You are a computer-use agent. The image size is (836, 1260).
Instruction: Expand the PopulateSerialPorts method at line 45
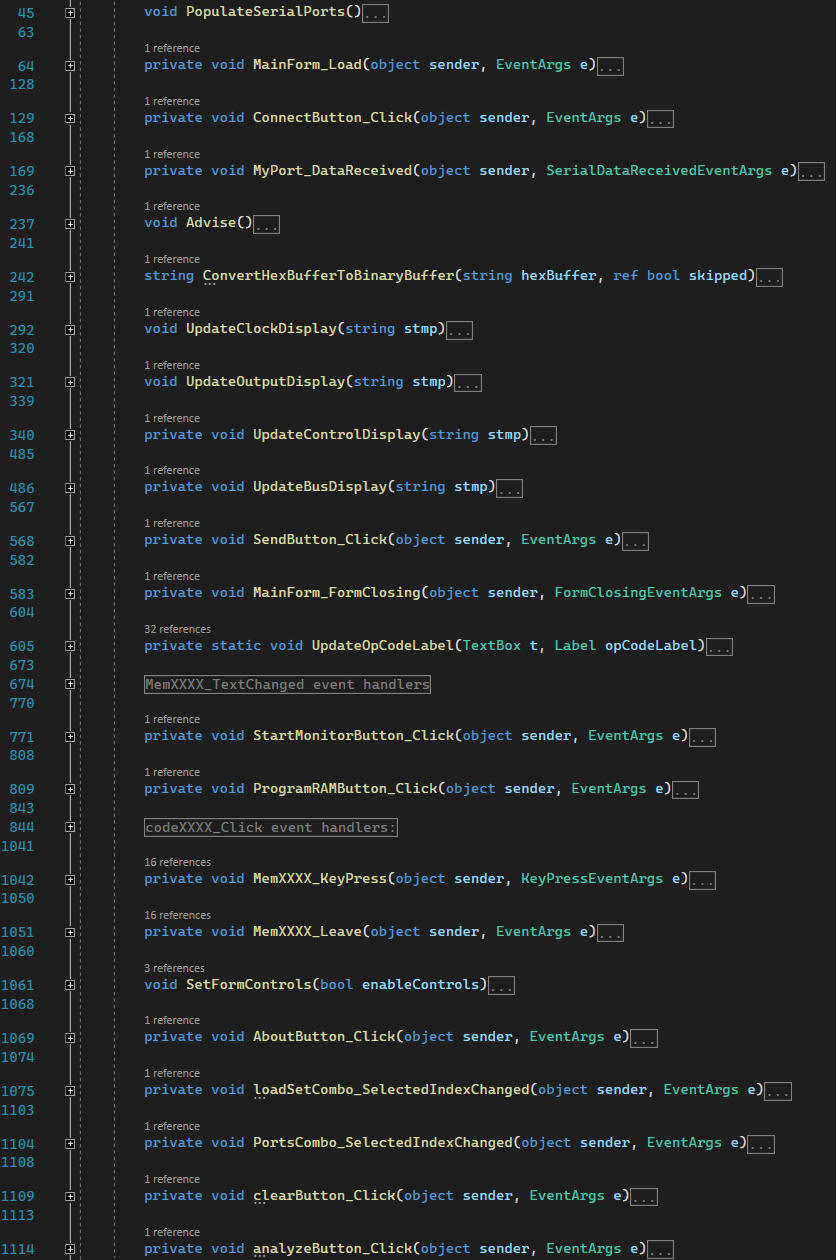tap(70, 13)
